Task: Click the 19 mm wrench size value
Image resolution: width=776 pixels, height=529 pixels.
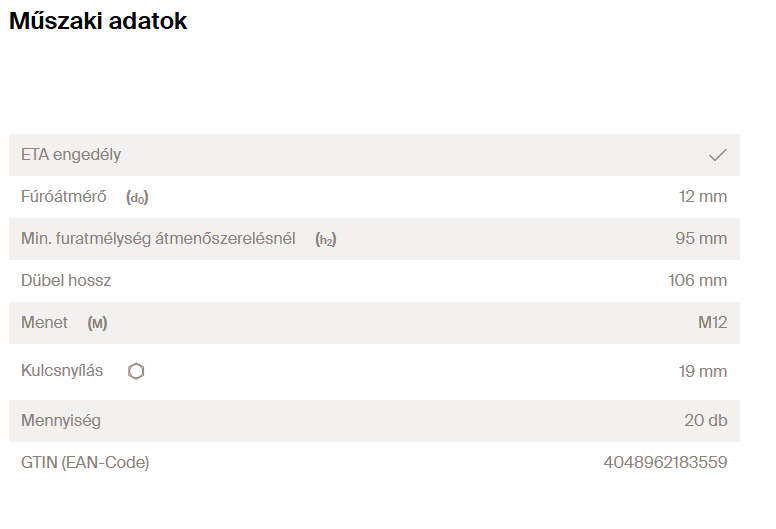Action: click(702, 372)
